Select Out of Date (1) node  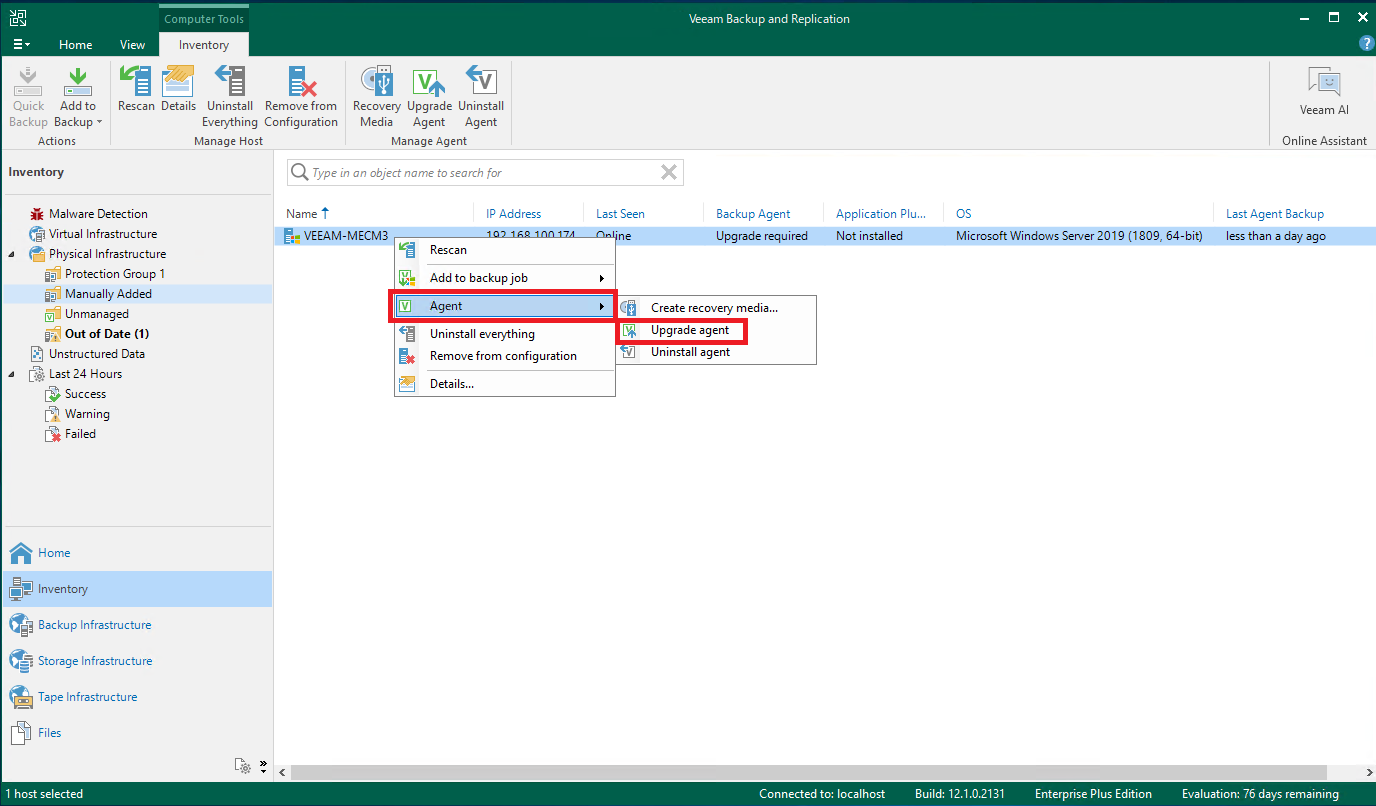pyautogui.click(x=106, y=334)
